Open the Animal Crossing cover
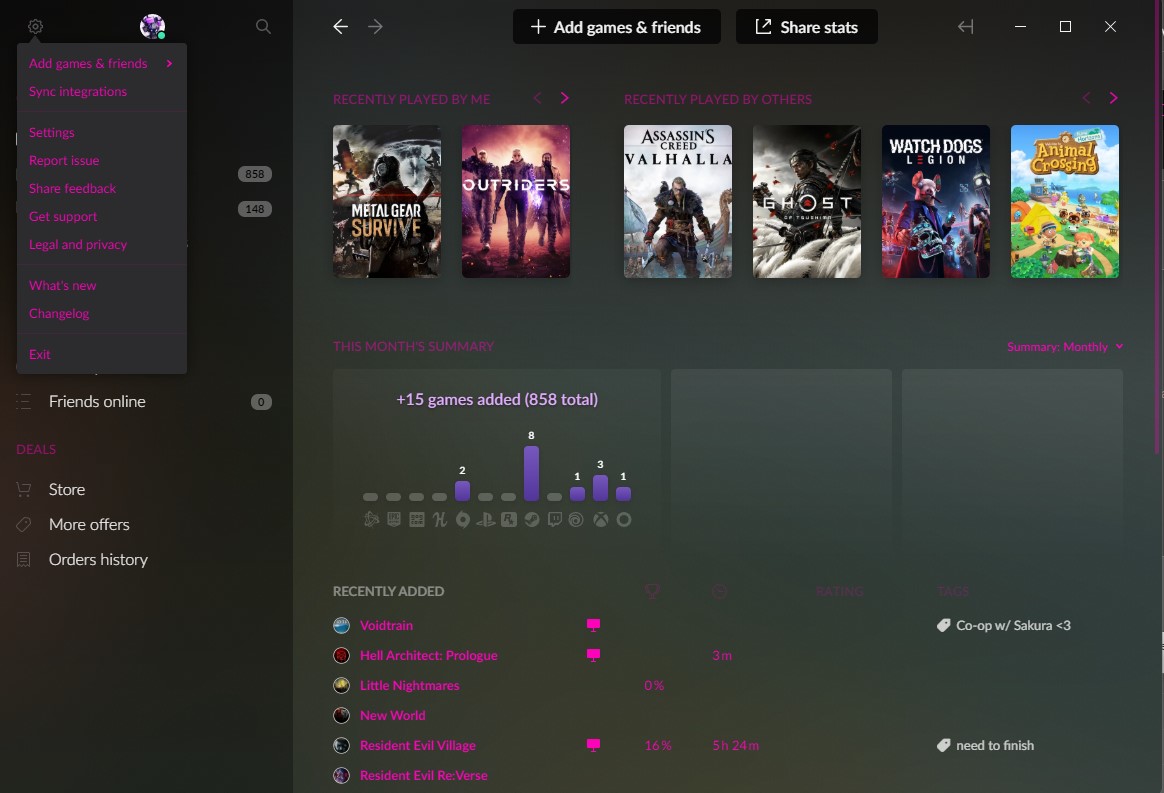 [x=1065, y=201]
